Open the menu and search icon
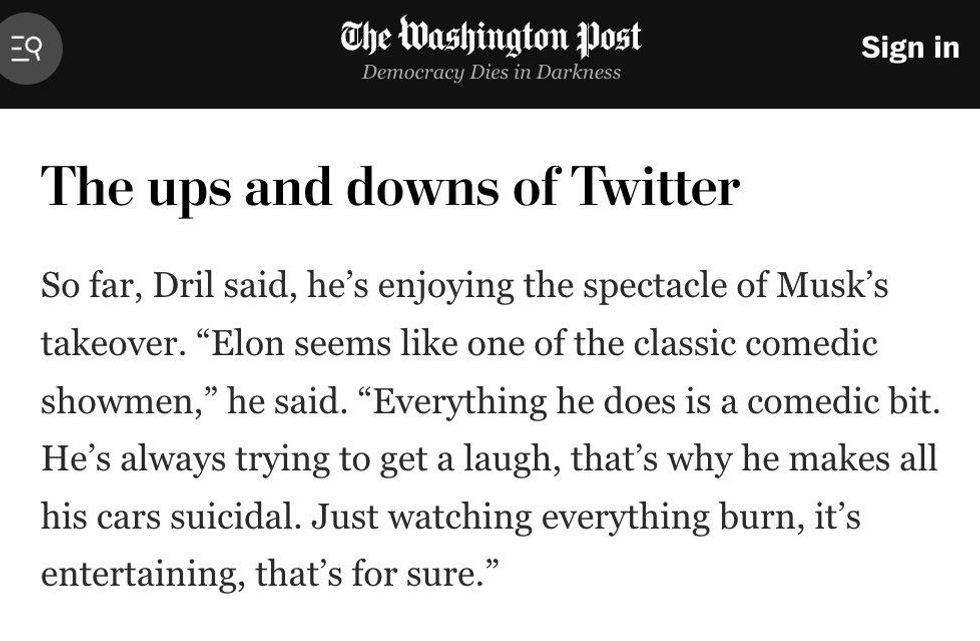980x641 pixels. [30, 48]
